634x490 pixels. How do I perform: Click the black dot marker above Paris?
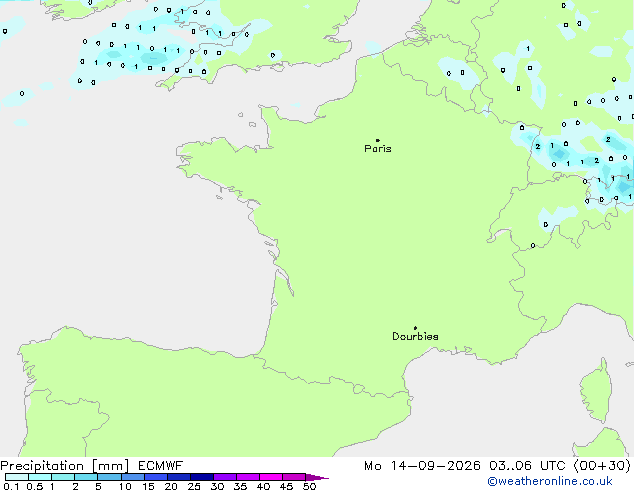click(378, 140)
